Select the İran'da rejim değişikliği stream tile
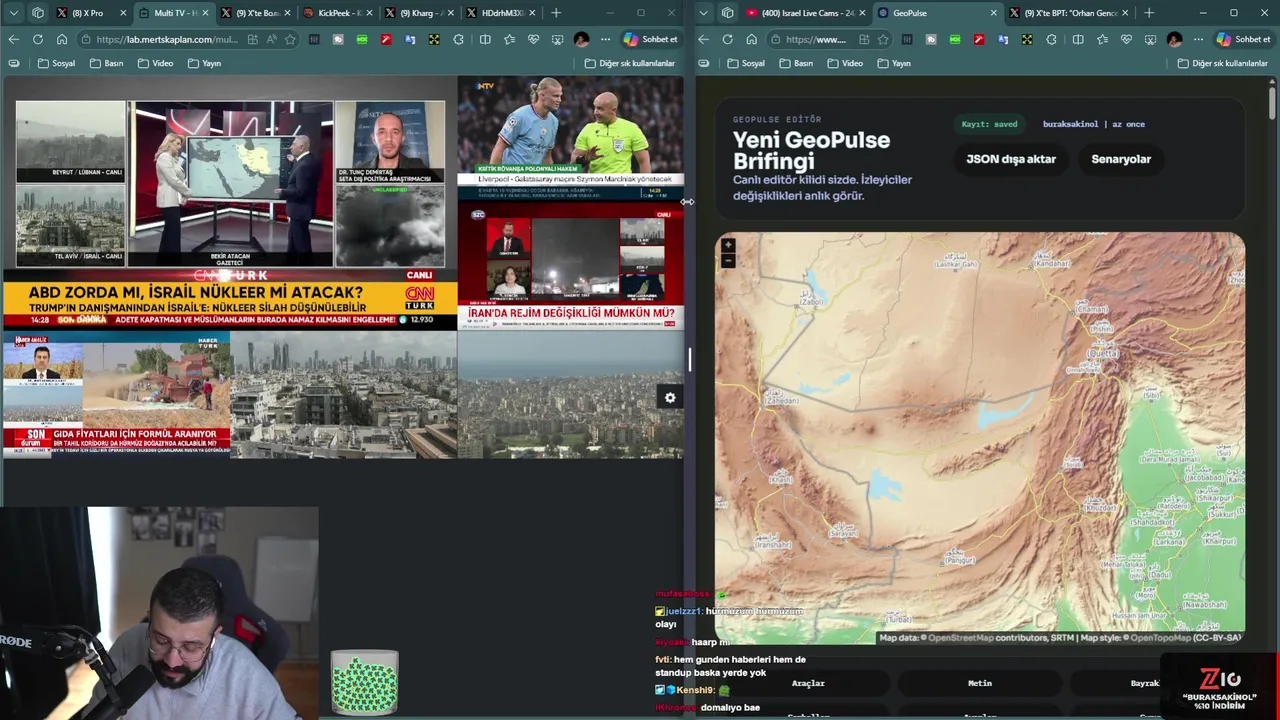 571,267
